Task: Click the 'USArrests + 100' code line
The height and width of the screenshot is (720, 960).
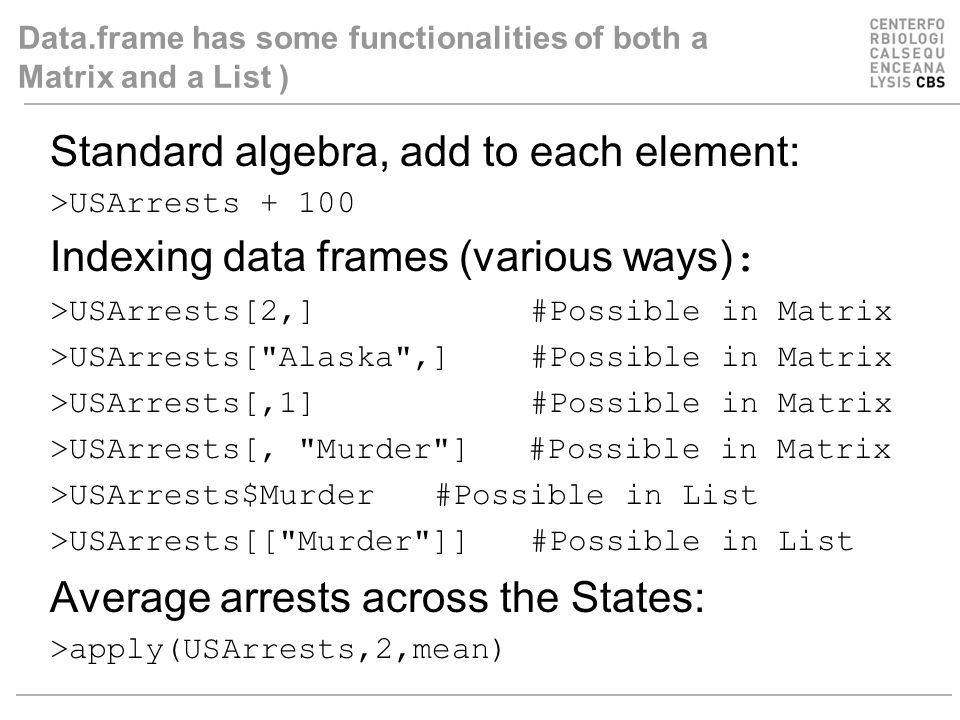Action: [x=203, y=203]
